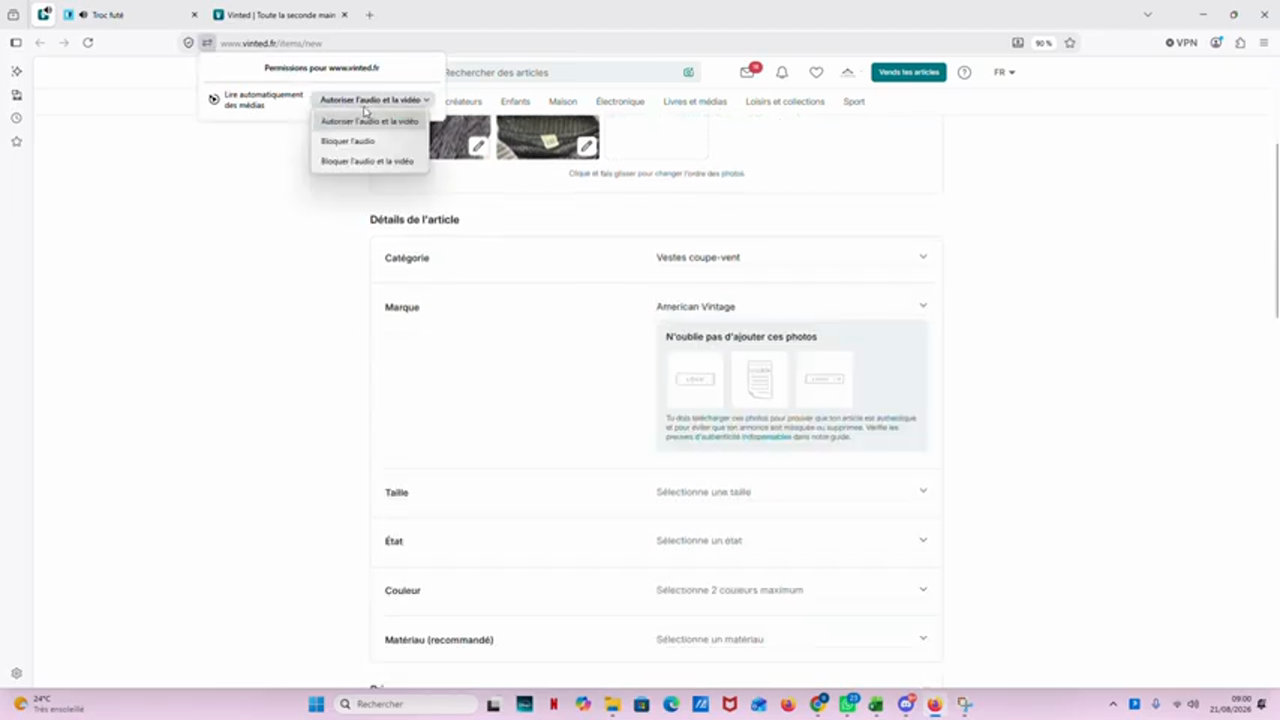Open the Vinted messages inbox icon
This screenshot has width=1280, height=720.
pos(747,72)
